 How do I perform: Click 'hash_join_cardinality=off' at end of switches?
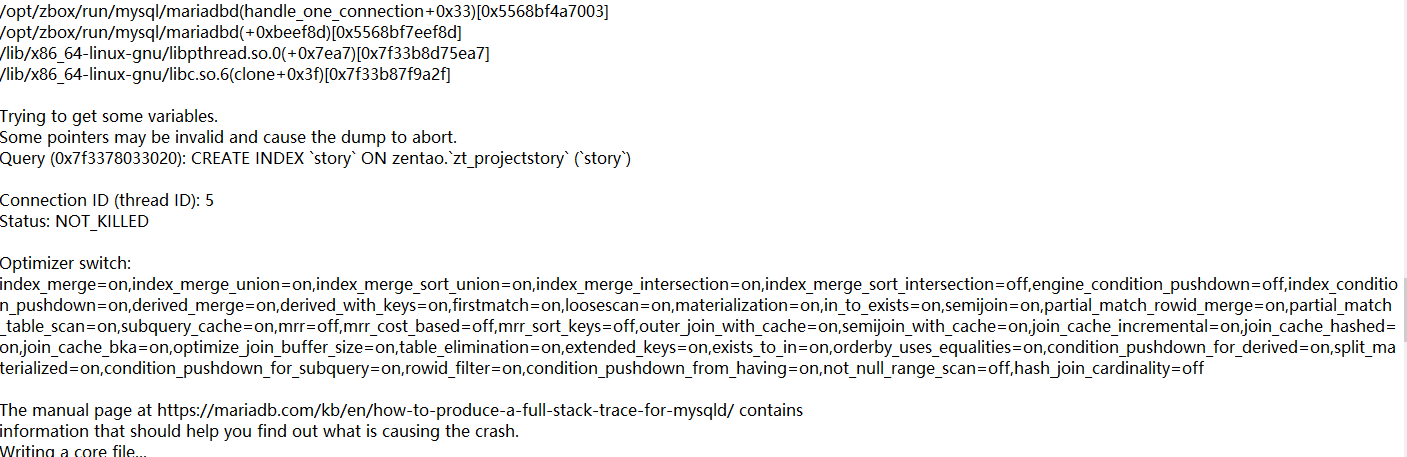click(x=1109, y=369)
